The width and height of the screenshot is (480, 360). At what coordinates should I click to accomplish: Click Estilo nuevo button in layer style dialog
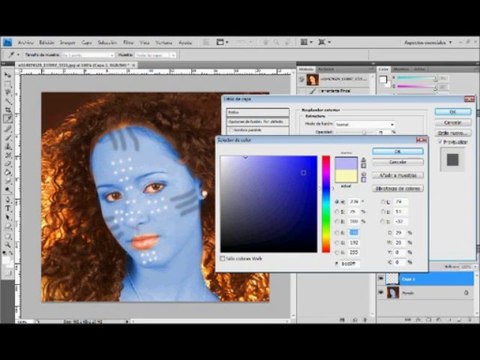(452, 133)
